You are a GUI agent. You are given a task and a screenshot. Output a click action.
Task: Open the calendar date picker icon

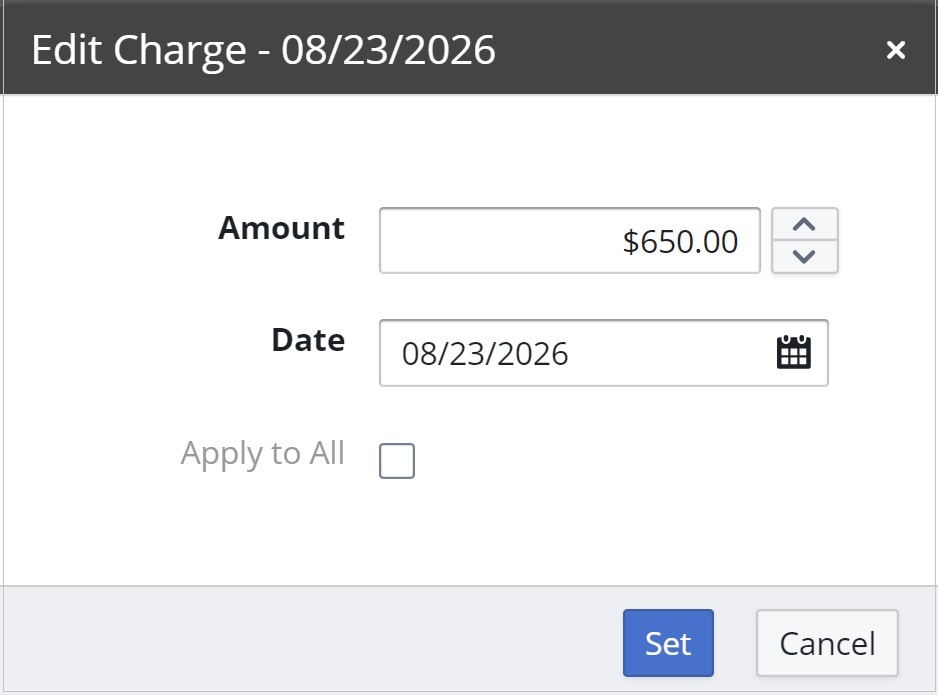tap(794, 352)
